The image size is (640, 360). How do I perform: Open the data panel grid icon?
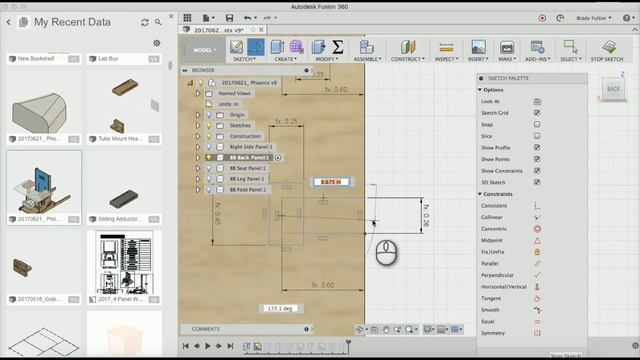pyautogui.click(x=187, y=18)
